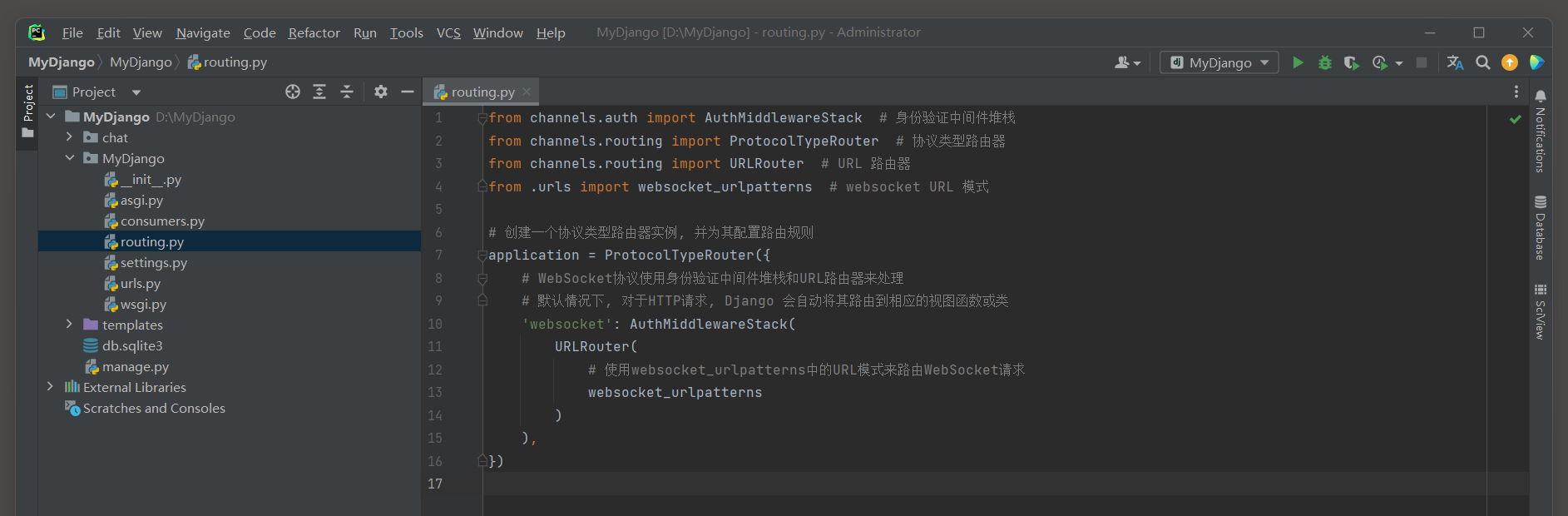Select manage.py in project tree
The width and height of the screenshot is (1568, 516).
(x=230, y=366)
